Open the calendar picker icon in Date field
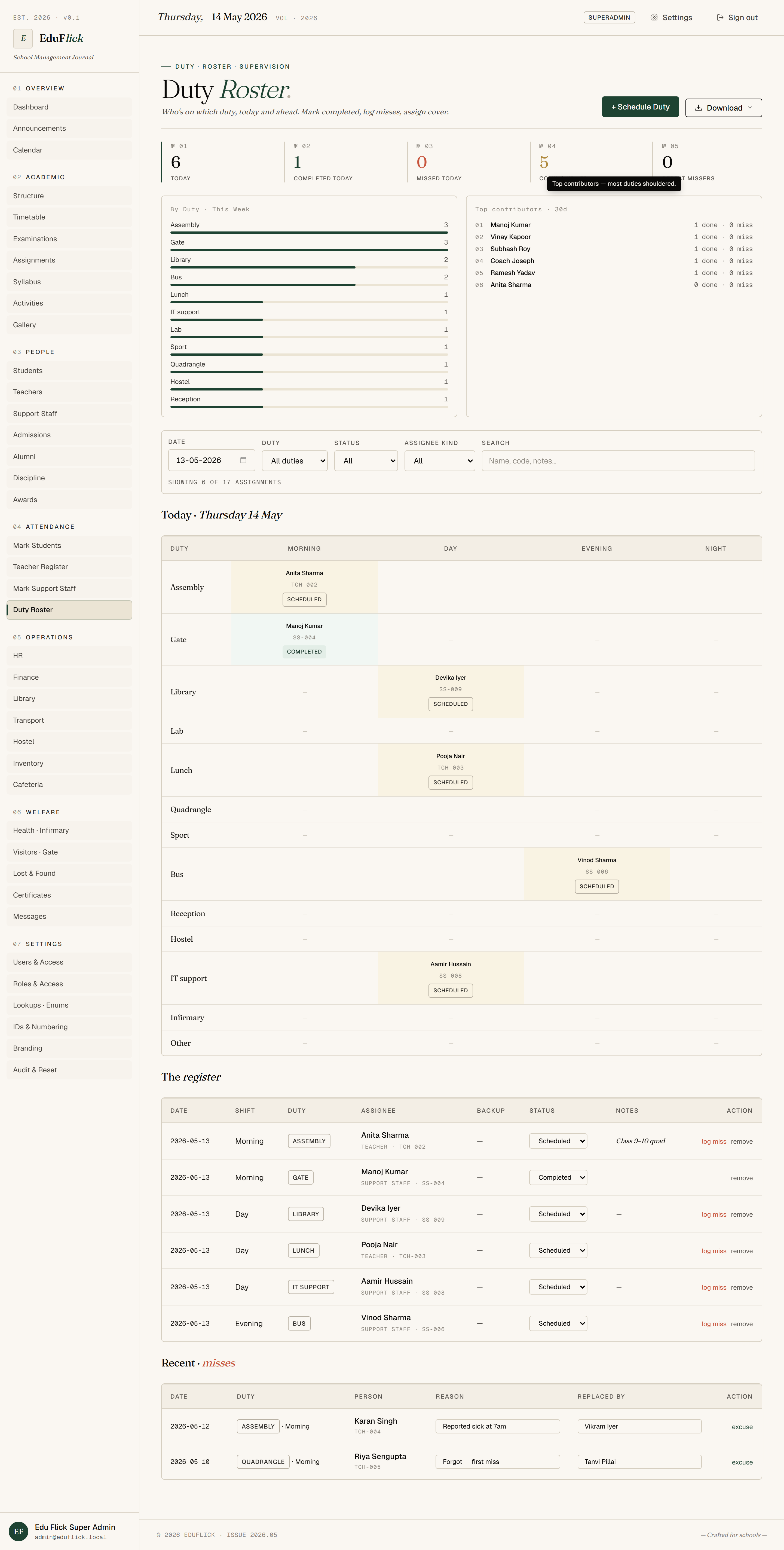This screenshot has width=784, height=1550. click(x=243, y=460)
